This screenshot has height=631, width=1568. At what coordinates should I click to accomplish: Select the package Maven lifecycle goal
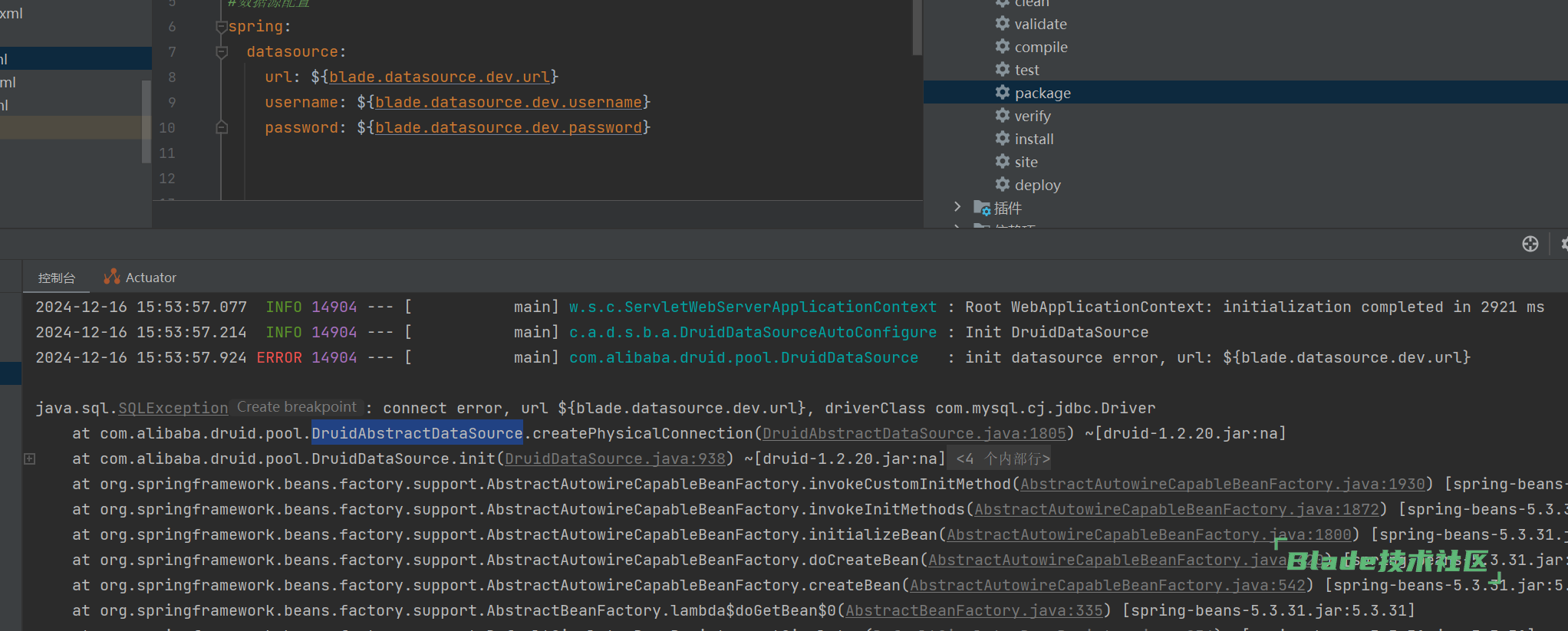point(1043,93)
